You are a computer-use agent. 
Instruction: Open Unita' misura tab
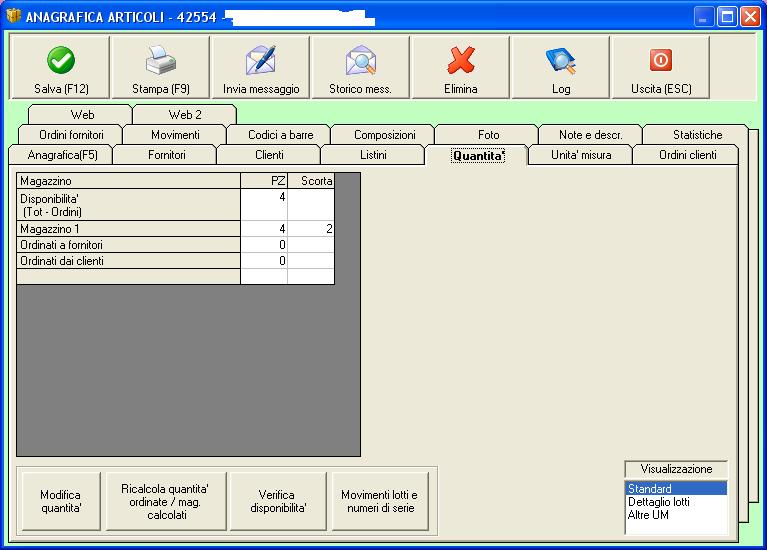(x=581, y=155)
